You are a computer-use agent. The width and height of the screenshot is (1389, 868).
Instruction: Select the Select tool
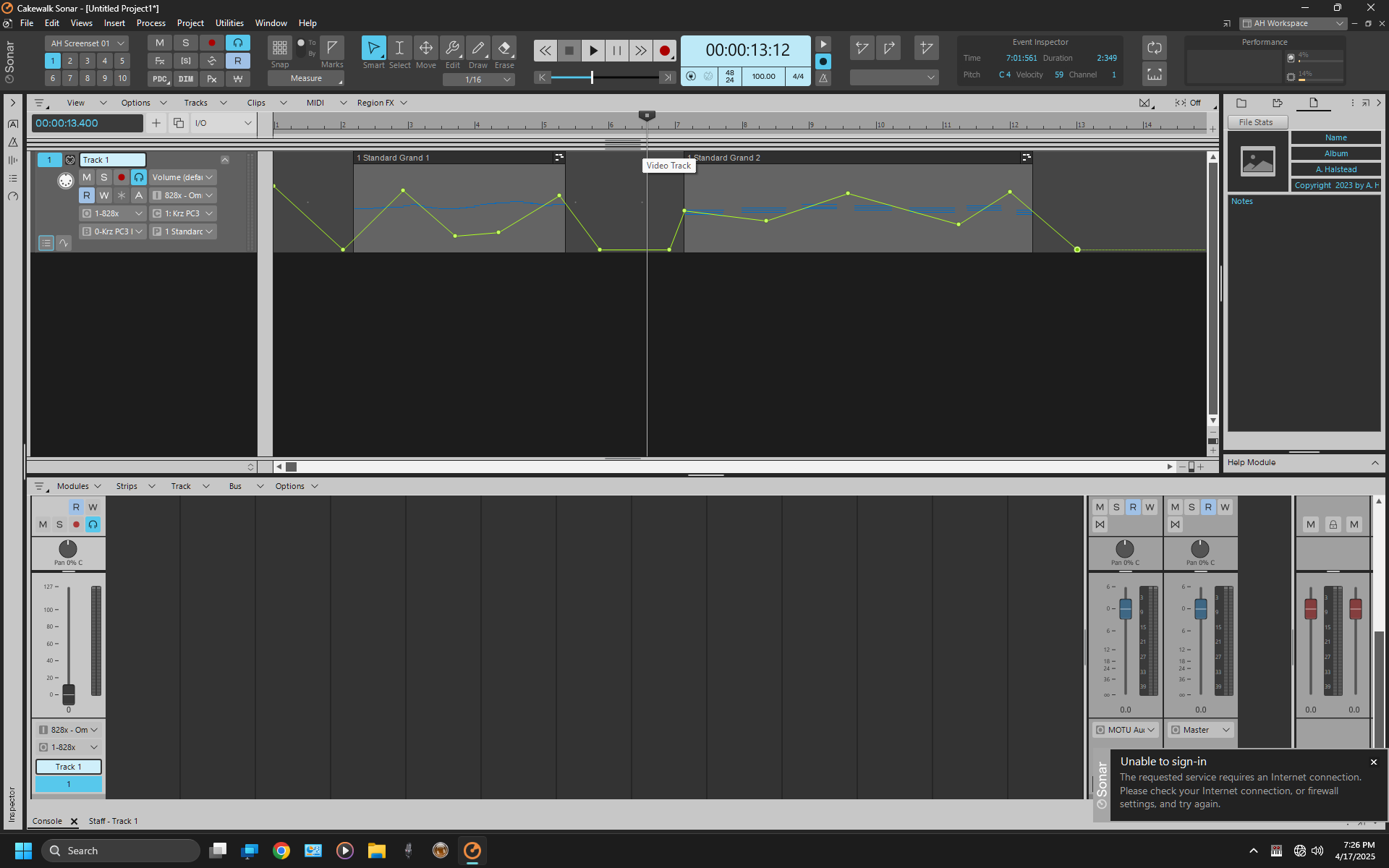click(399, 48)
